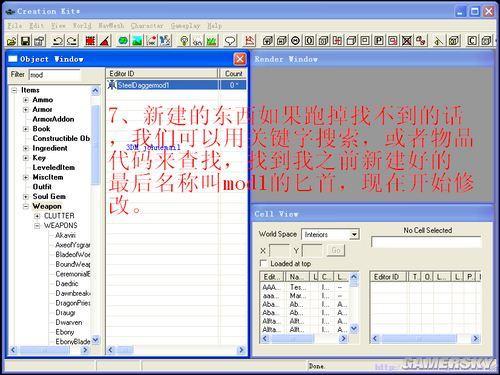Click the open folder icon in toolbar
The width and height of the screenshot is (500, 375).
11,41
